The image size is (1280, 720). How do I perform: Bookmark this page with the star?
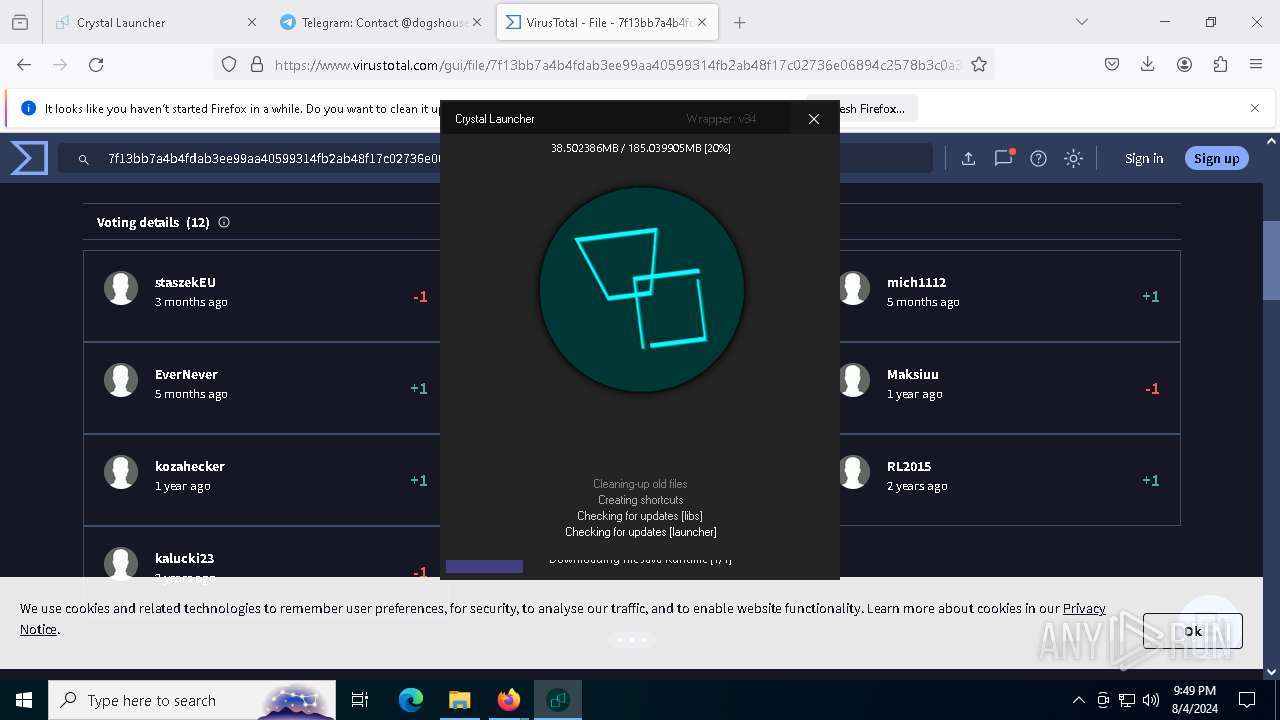click(x=979, y=64)
